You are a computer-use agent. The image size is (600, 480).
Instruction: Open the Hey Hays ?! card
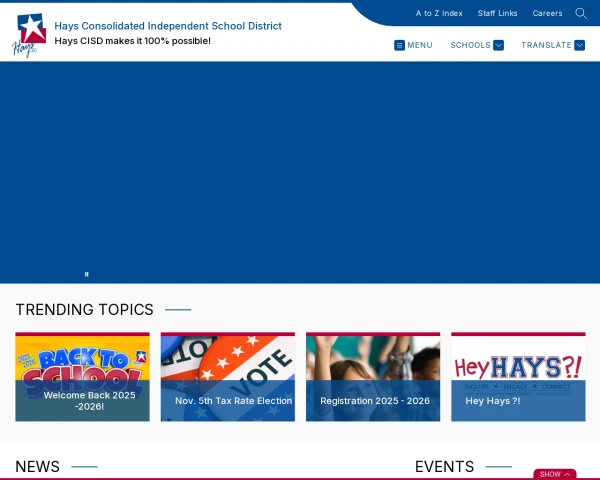coord(518,377)
